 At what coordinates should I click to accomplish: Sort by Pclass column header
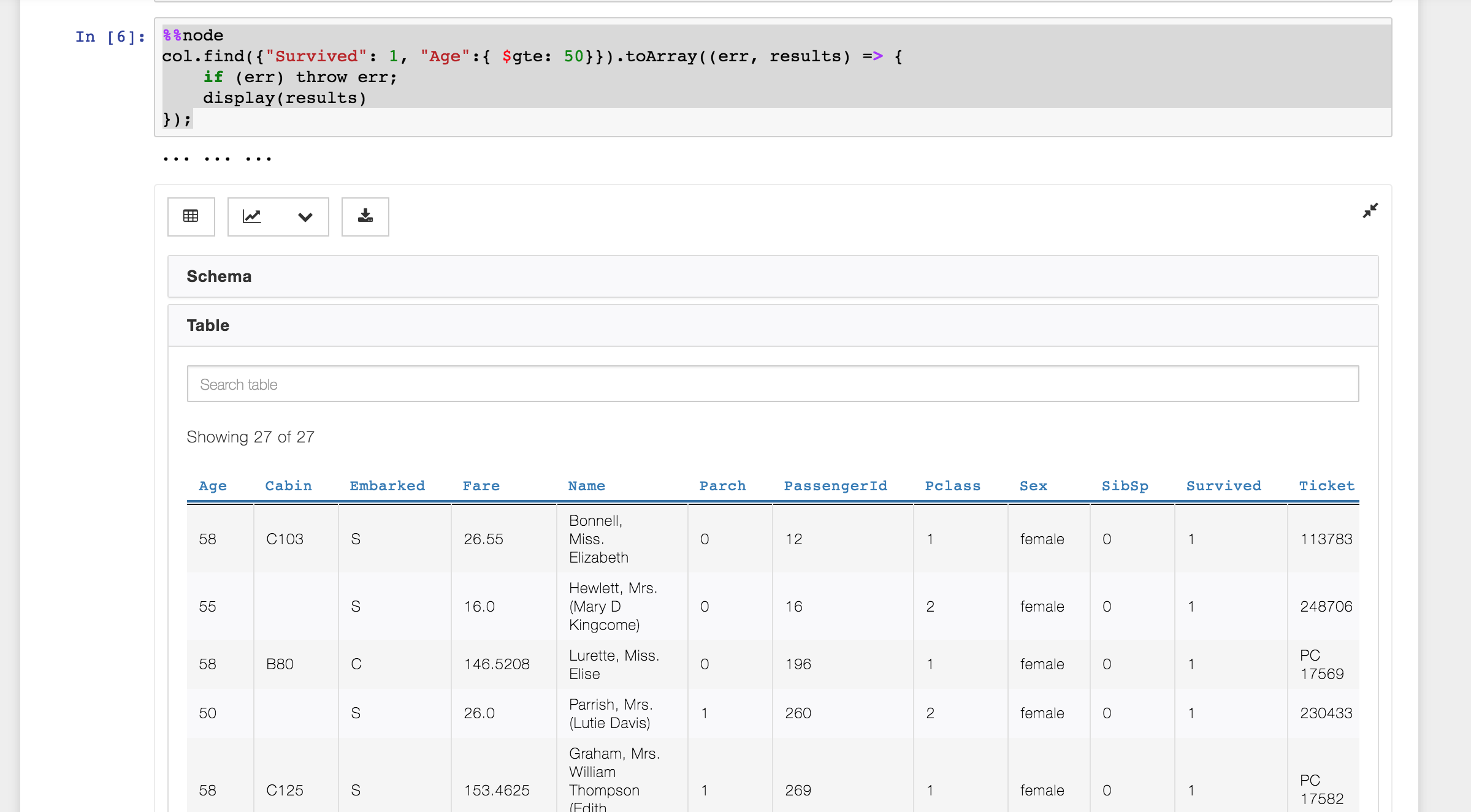coord(952,486)
